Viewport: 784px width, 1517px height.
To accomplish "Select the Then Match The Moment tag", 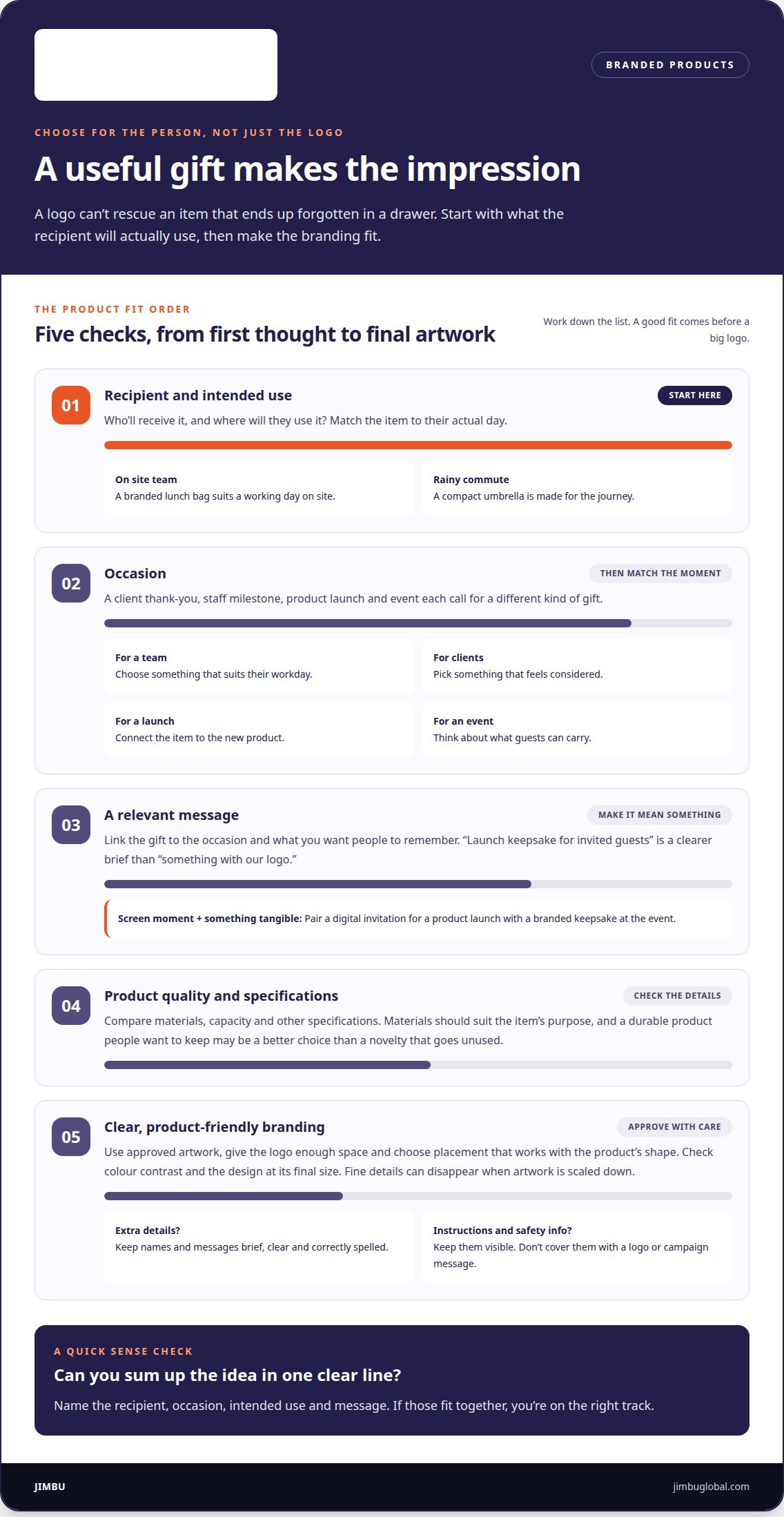I will pos(660,574).
